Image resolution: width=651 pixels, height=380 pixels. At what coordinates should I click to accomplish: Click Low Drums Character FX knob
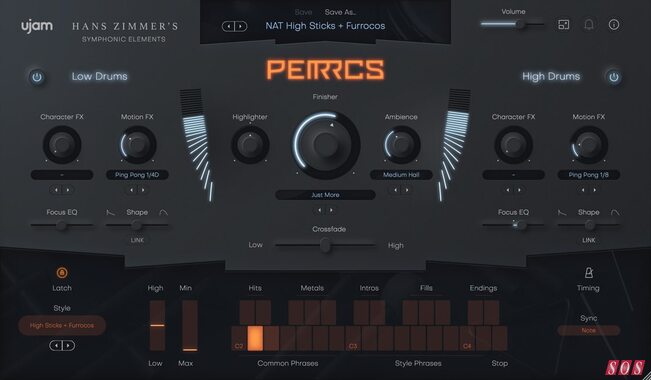point(62,145)
